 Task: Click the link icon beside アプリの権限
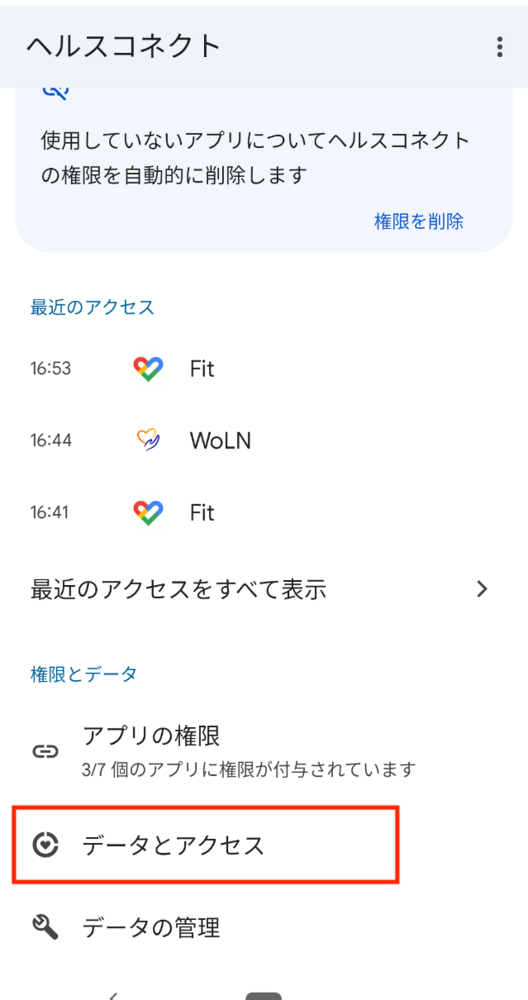click(x=46, y=751)
